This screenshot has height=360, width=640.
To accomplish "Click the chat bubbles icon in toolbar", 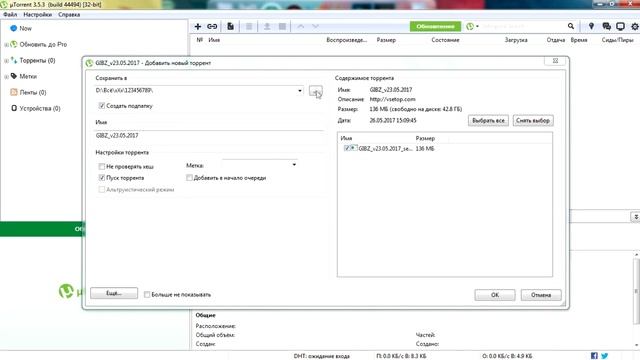I will pyautogui.click(x=607, y=27).
